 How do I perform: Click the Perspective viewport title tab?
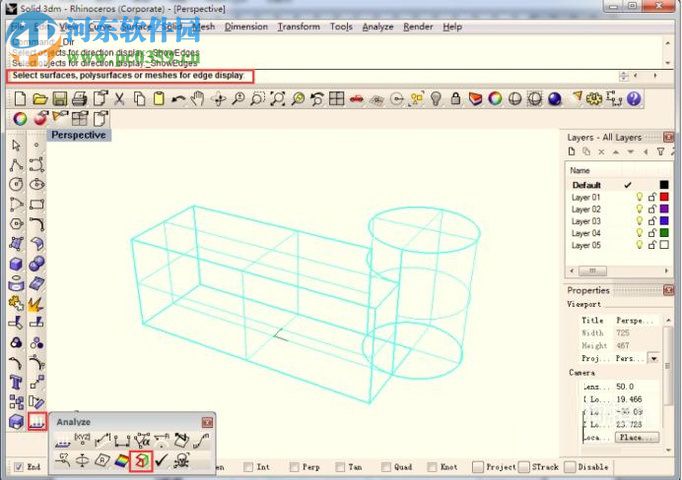(79, 135)
